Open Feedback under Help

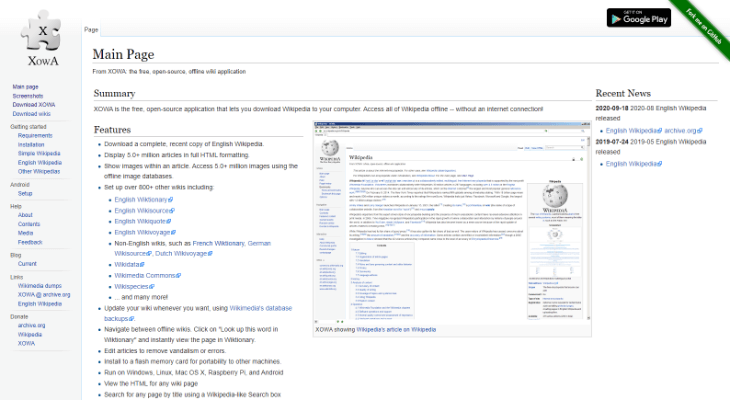point(30,242)
